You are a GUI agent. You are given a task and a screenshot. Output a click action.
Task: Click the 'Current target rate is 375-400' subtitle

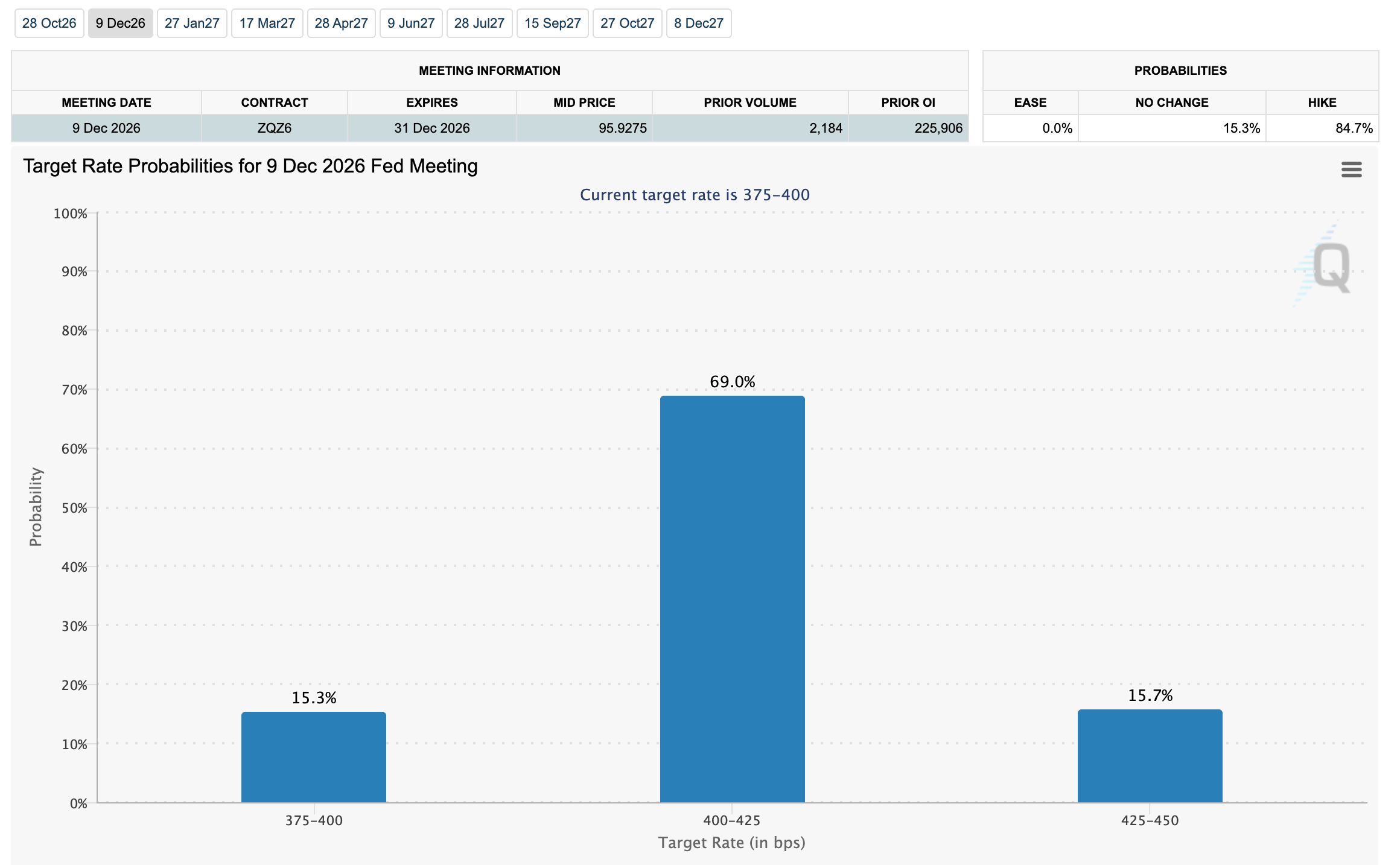coord(695,195)
